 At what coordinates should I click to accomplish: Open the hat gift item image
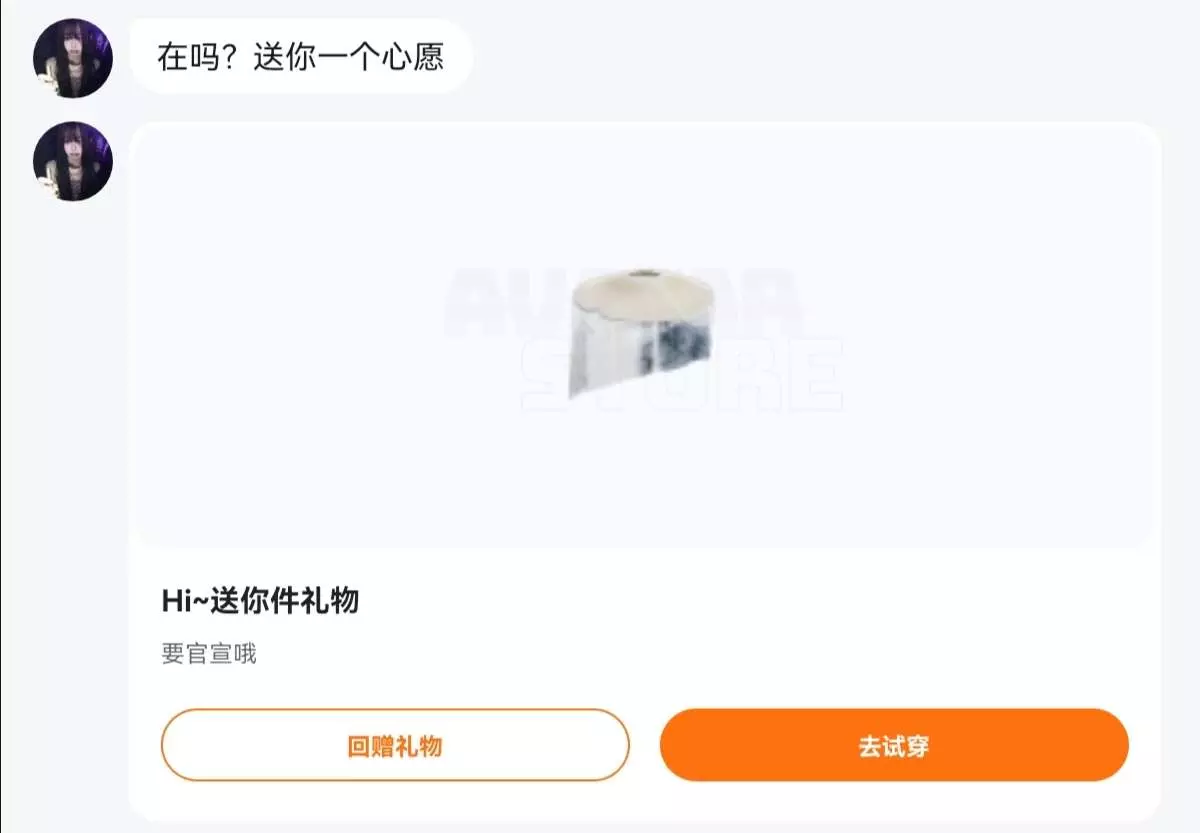pyautogui.click(x=643, y=332)
